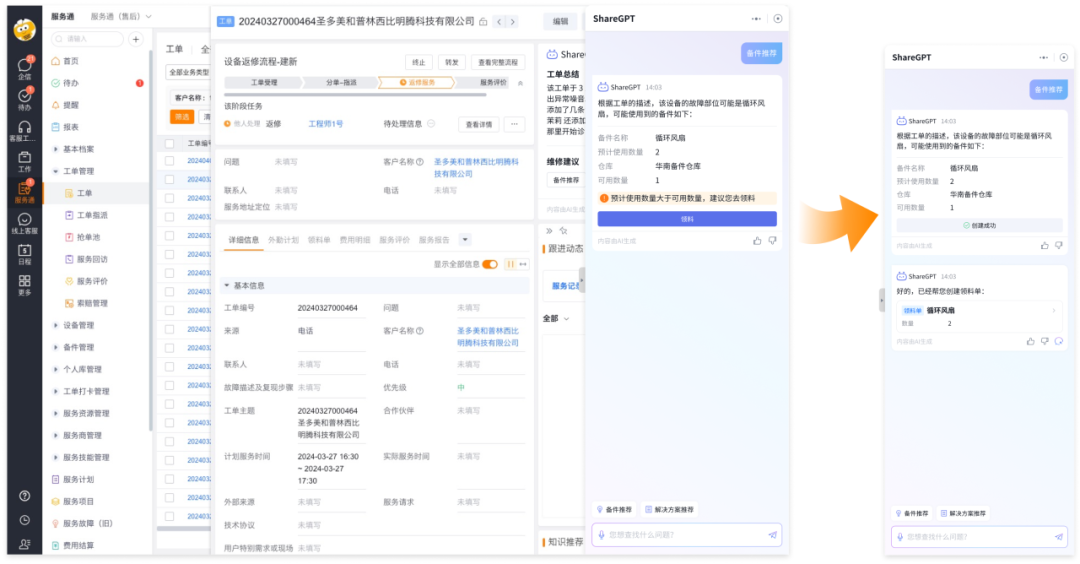Click the clock history icon in sidebar

tap(24, 520)
